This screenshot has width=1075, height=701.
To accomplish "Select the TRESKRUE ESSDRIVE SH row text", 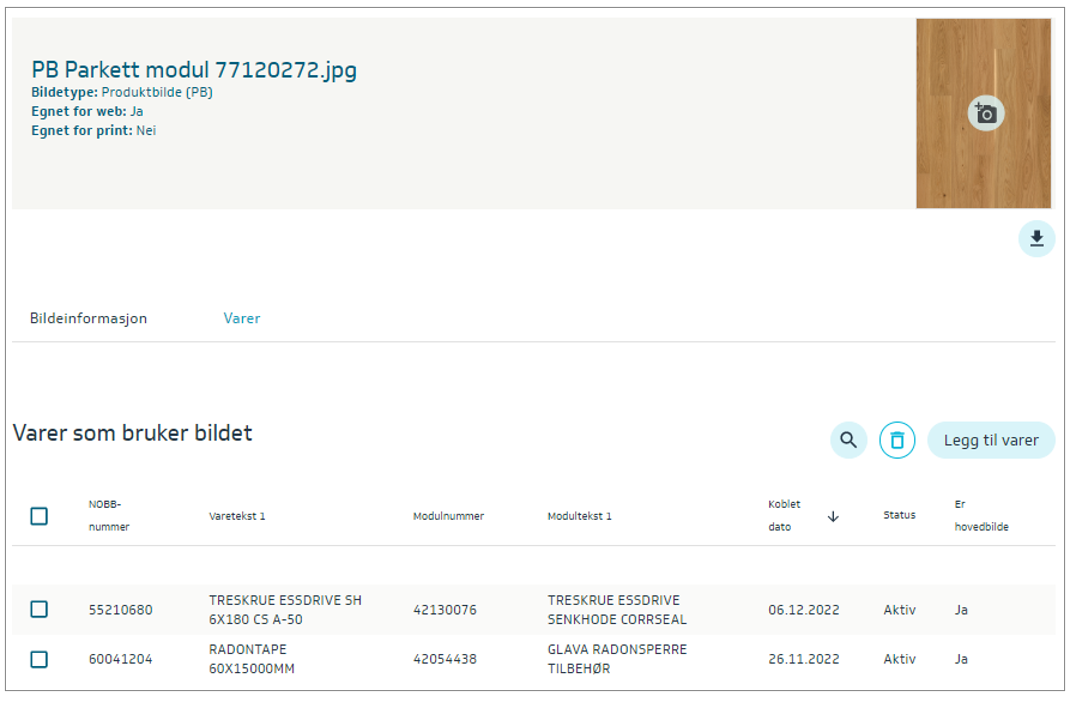I will (x=285, y=609).
